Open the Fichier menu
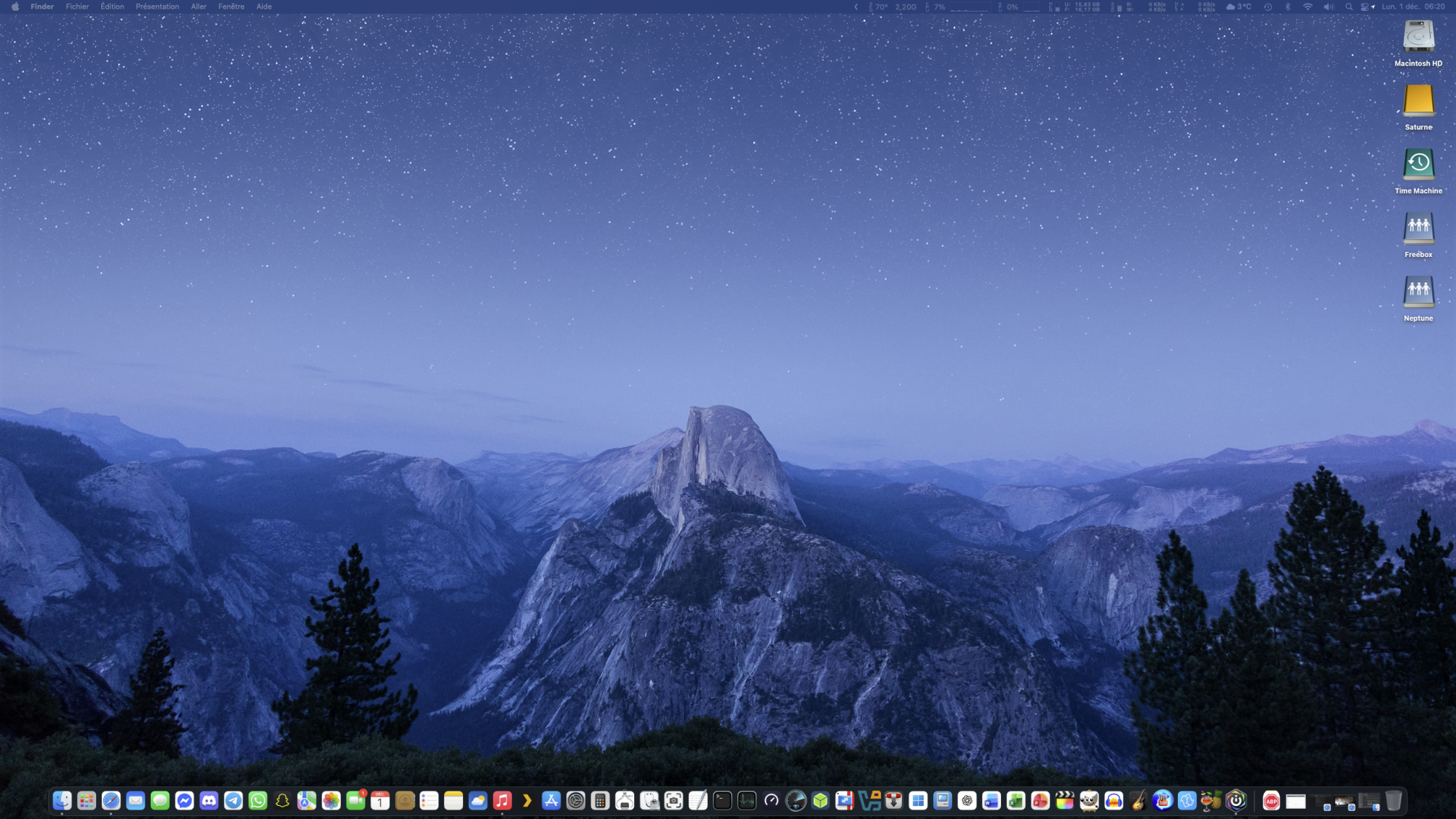The width and height of the screenshot is (1456, 819). pyautogui.click(x=77, y=7)
